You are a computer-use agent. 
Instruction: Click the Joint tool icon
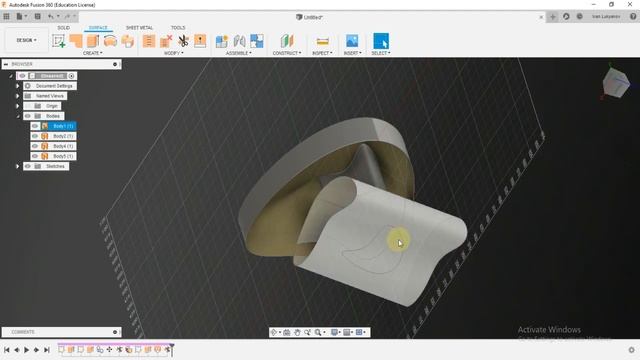(x=240, y=41)
